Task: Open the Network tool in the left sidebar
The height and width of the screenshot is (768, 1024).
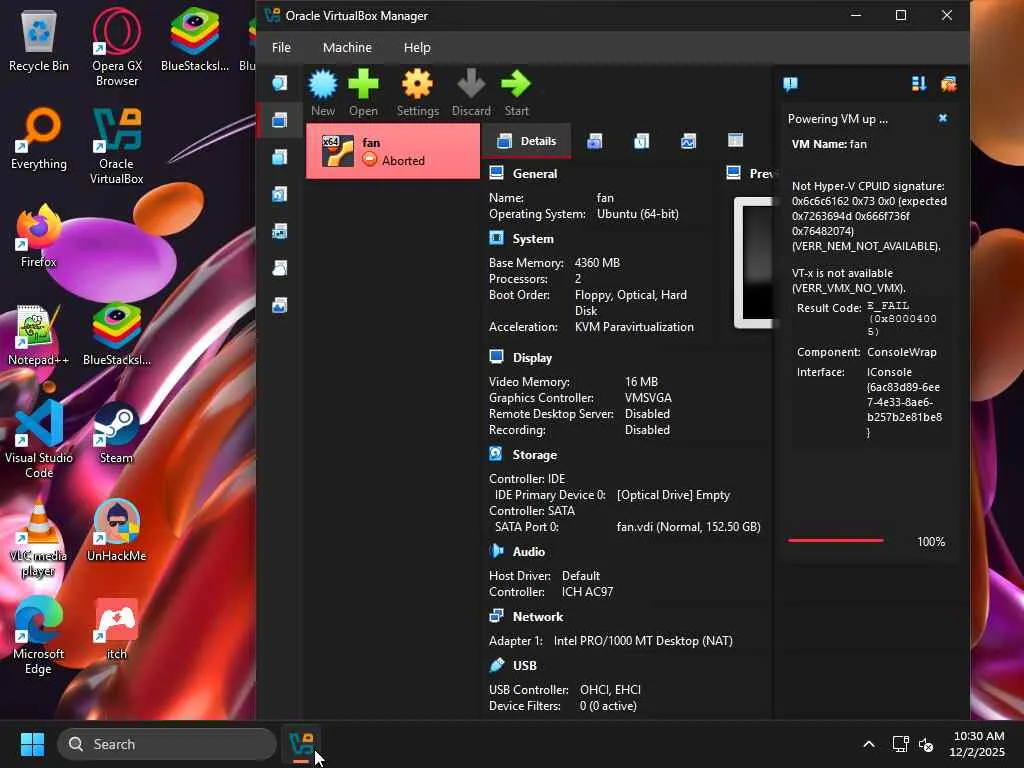Action: (280, 231)
